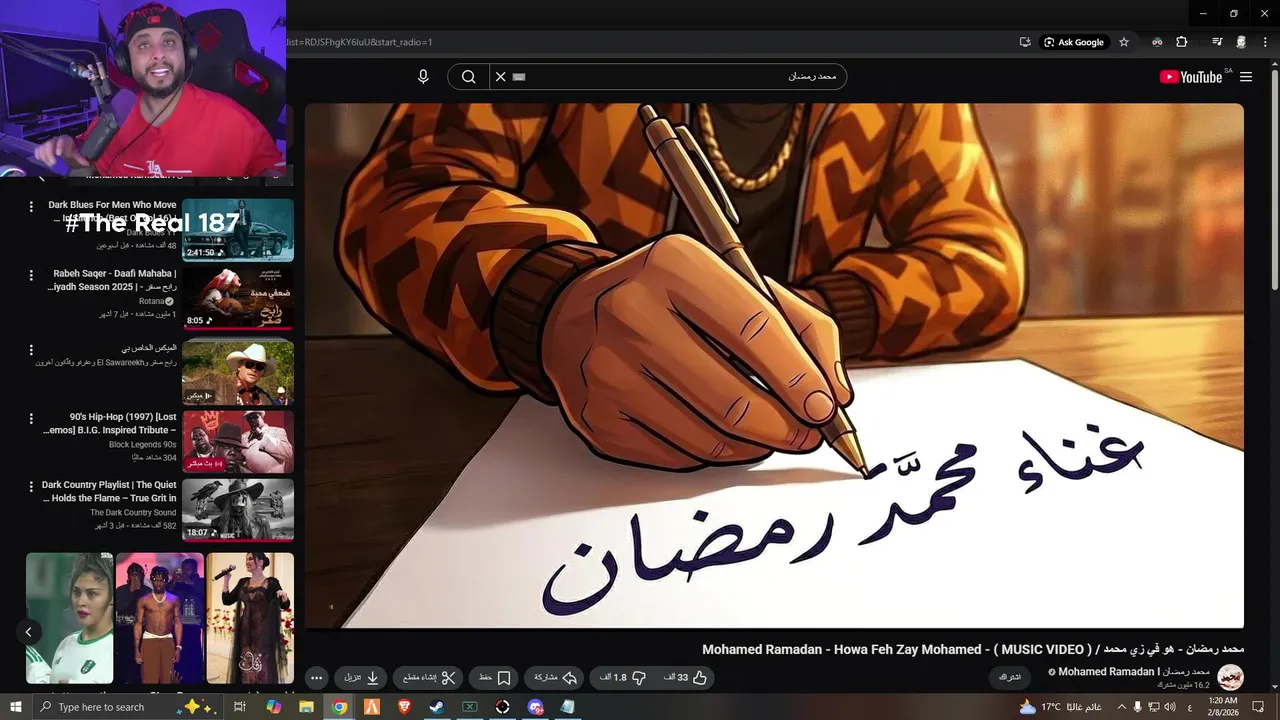Open the 17°C weather taskbar widget
This screenshot has width=1280, height=720.
coord(1061,707)
